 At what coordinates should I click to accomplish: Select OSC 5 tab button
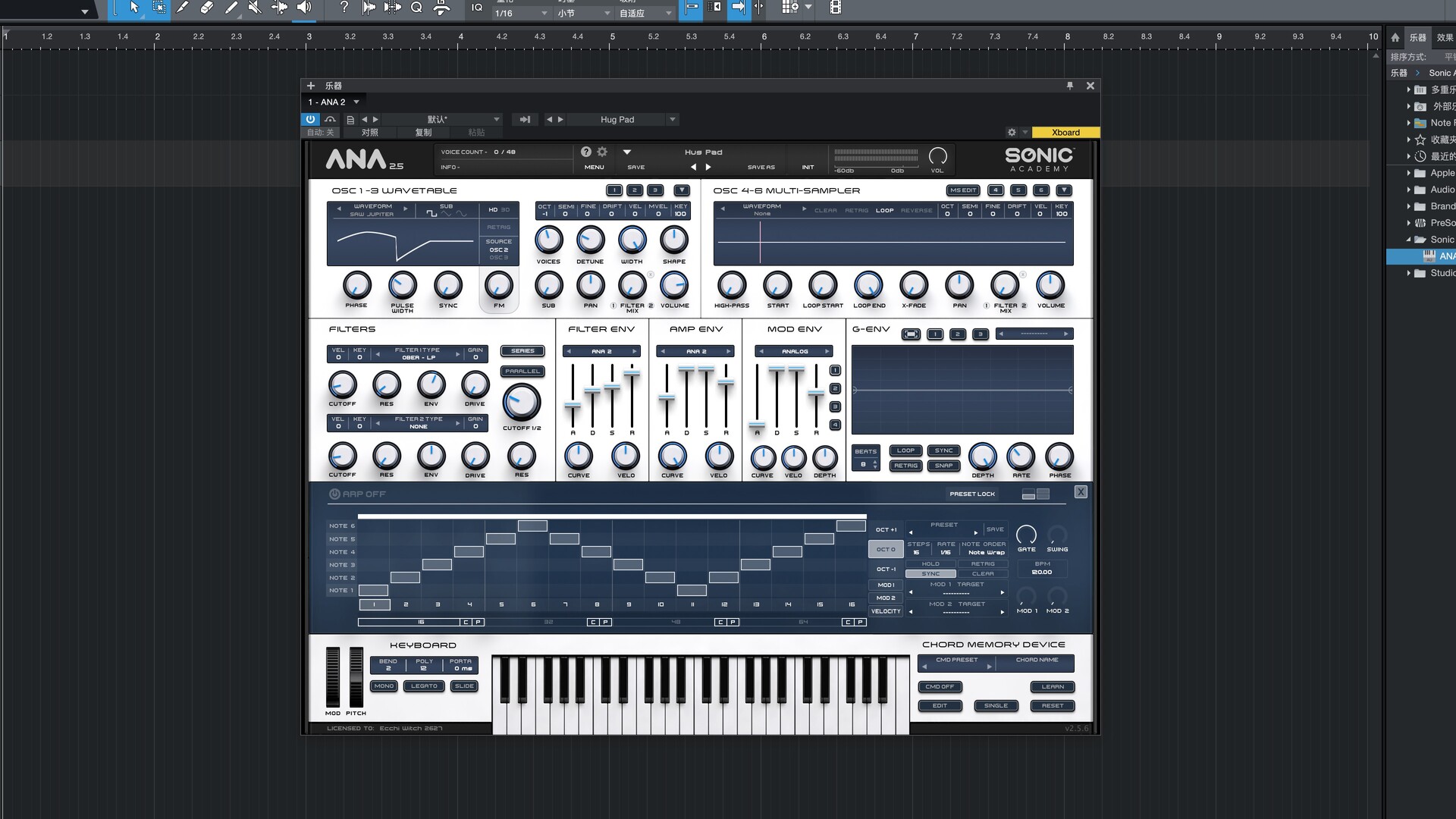pos(1018,190)
